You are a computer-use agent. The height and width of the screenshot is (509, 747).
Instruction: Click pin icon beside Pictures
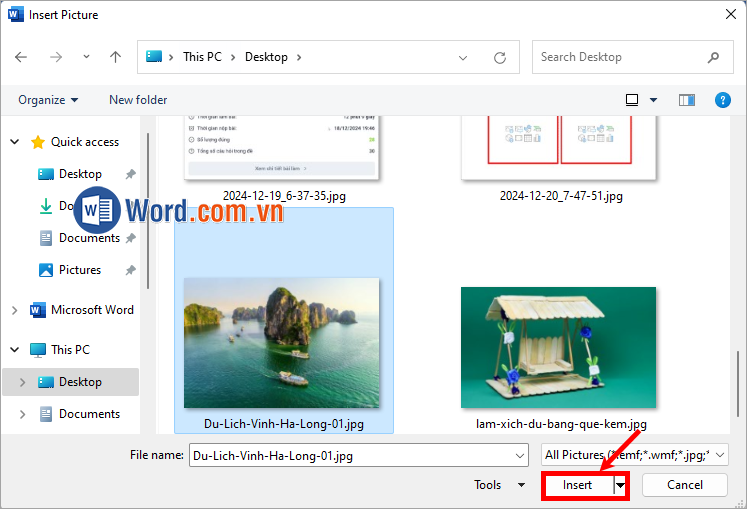coord(130,270)
